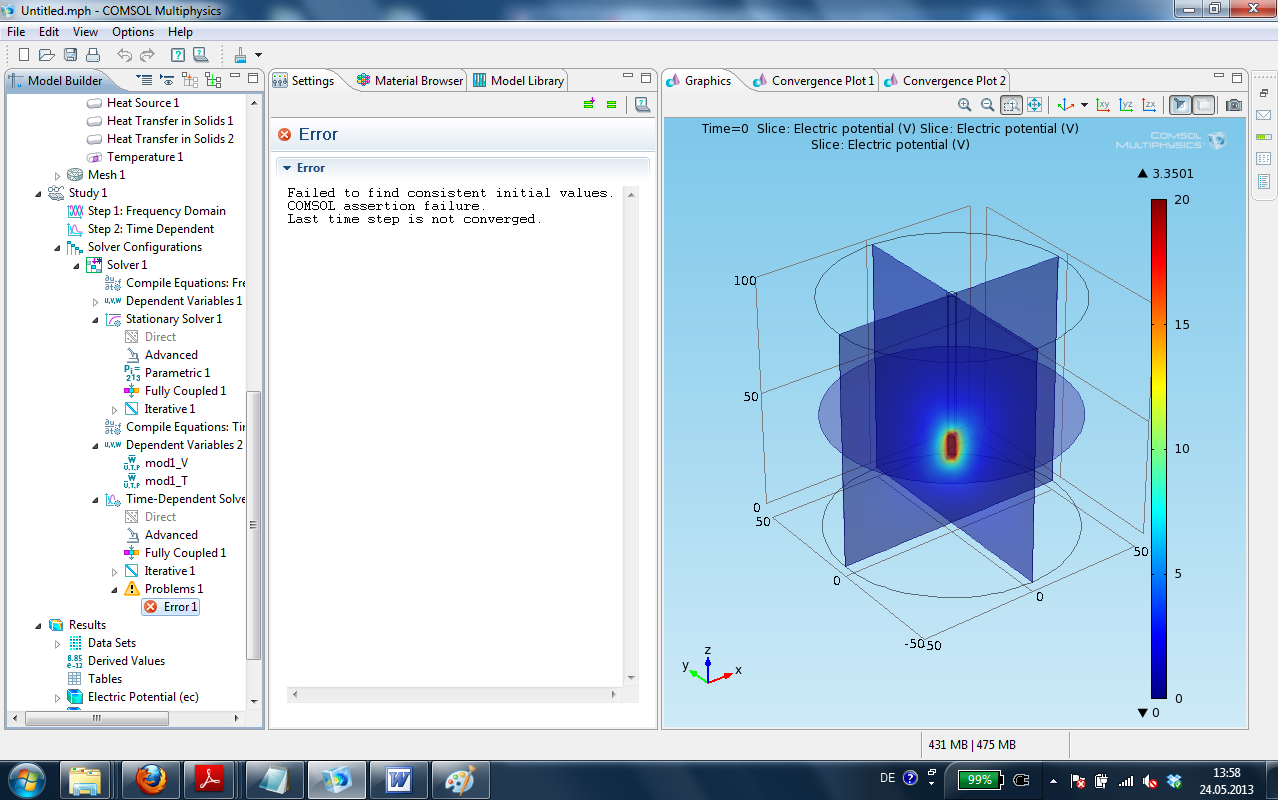Open the Options menu
Image resolution: width=1278 pixels, height=800 pixels.
(x=132, y=32)
